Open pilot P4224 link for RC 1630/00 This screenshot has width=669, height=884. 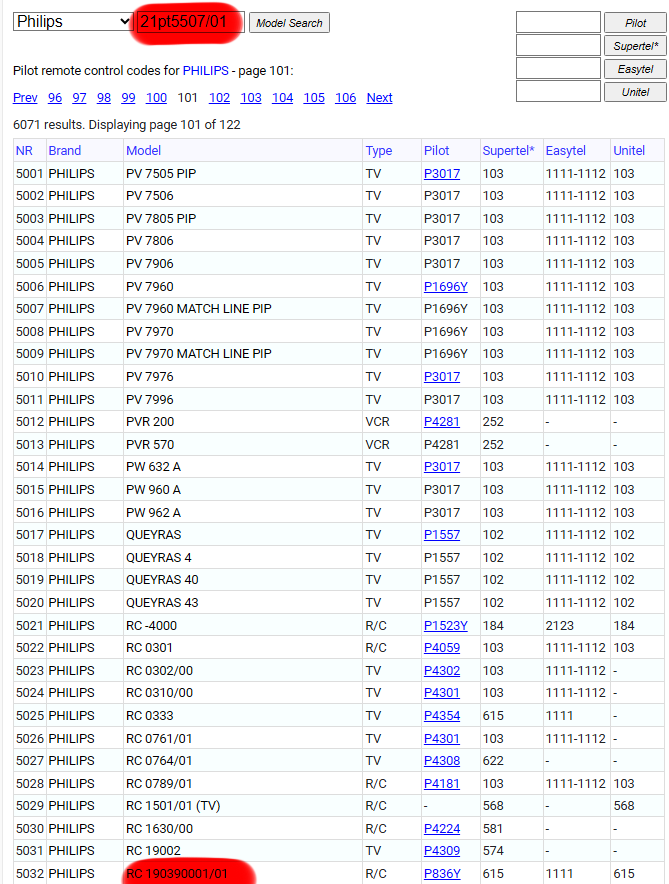441,829
